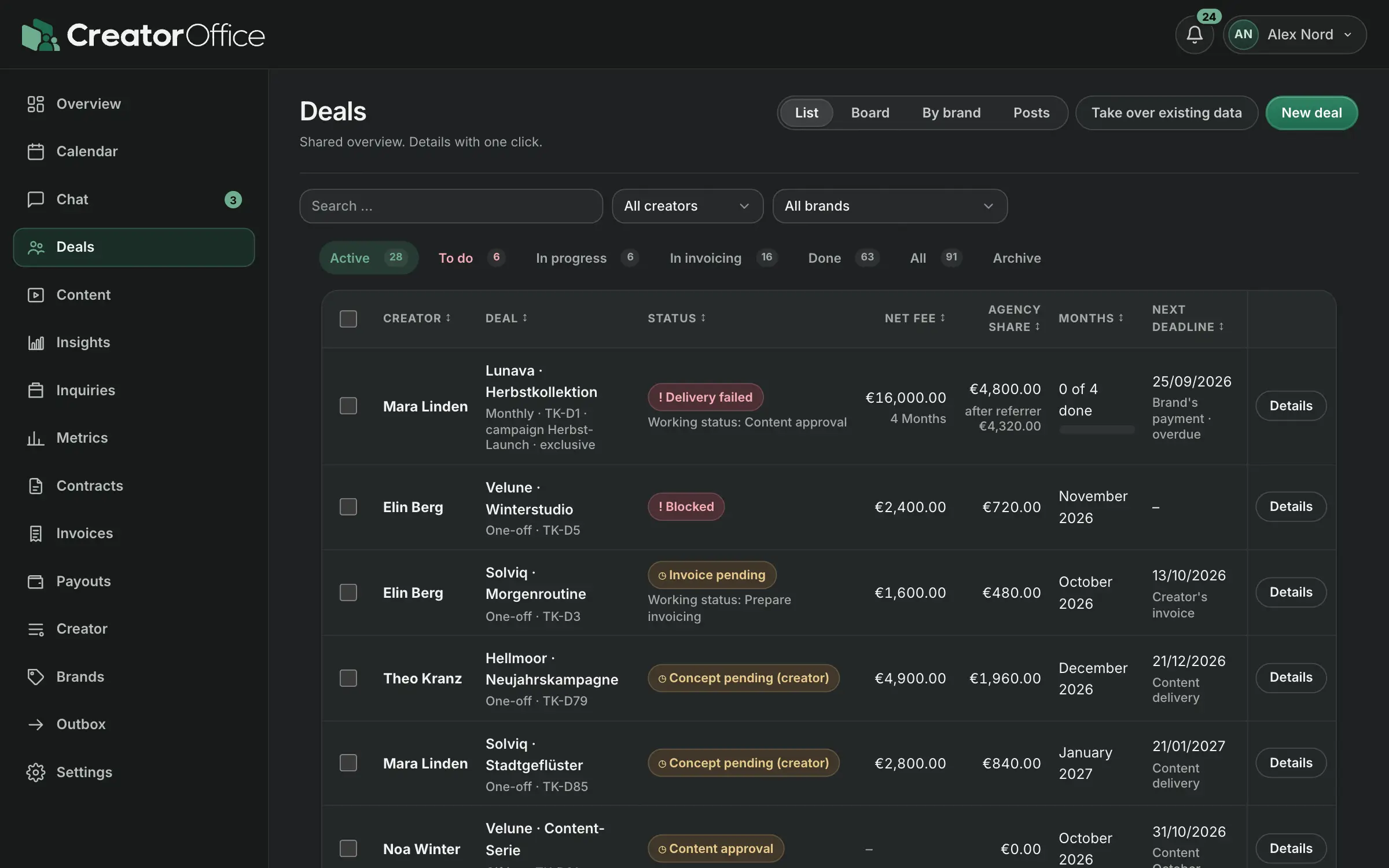Select the In invoicing filter tab
1389x868 pixels.
tap(723, 258)
